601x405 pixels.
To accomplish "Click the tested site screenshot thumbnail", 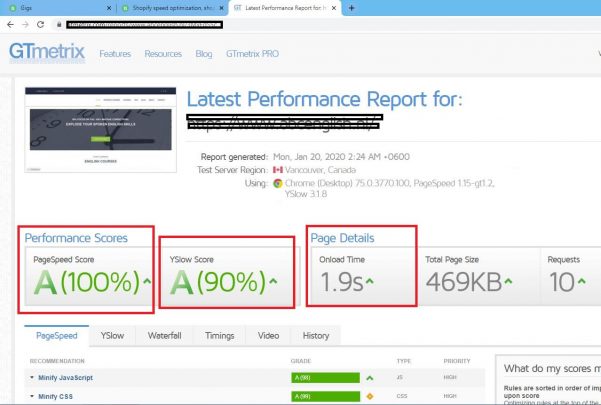I will 100,130.
